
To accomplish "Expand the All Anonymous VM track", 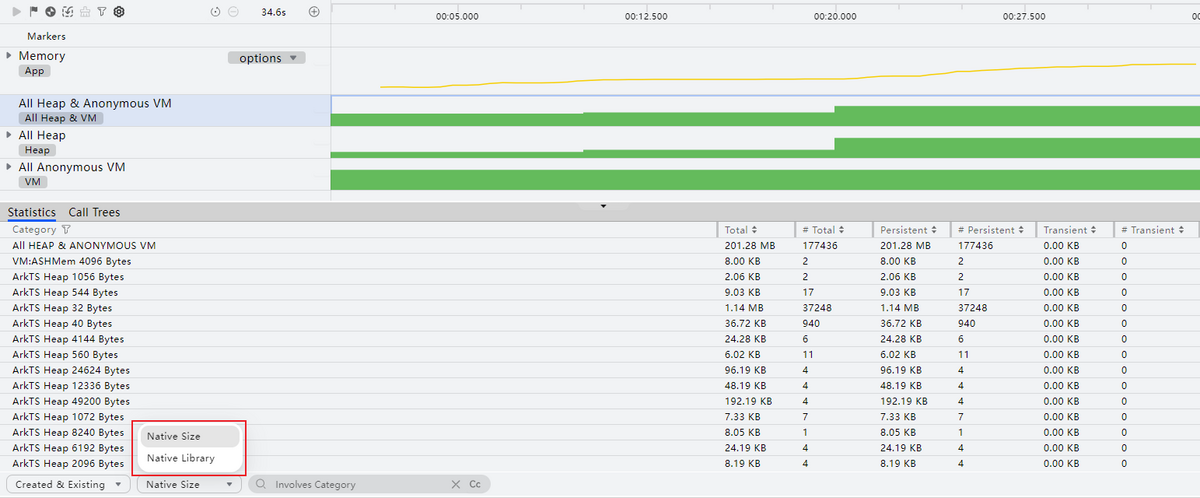I will [x=9, y=167].
